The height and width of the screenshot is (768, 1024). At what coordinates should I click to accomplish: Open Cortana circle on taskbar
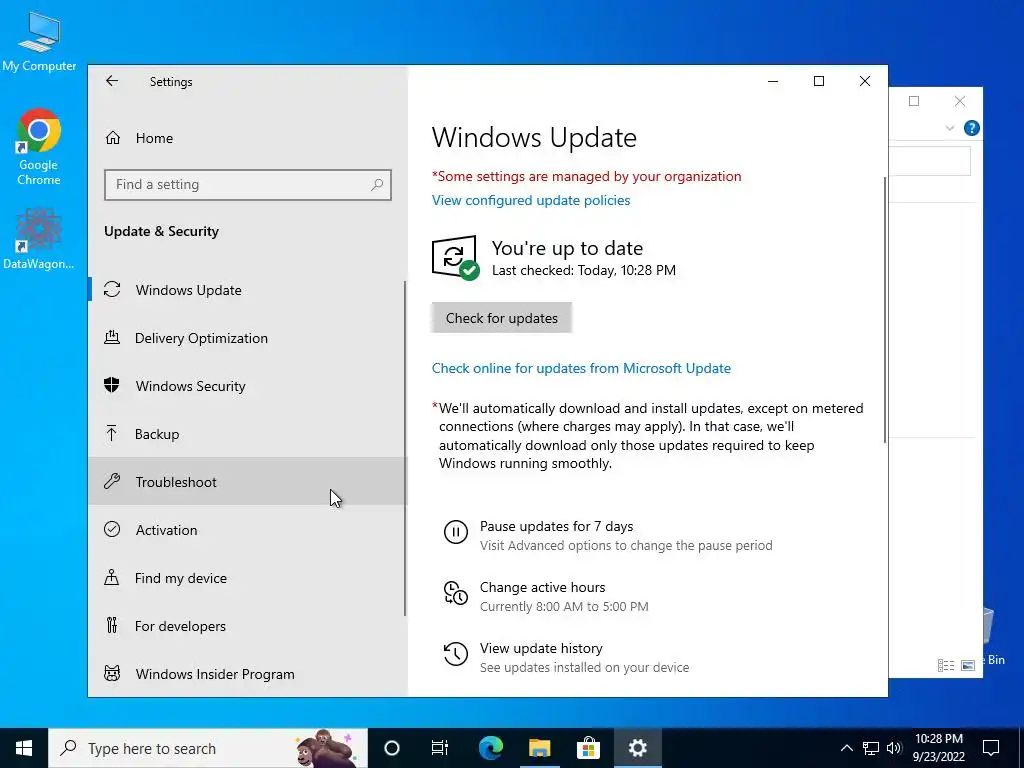tap(392, 748)
